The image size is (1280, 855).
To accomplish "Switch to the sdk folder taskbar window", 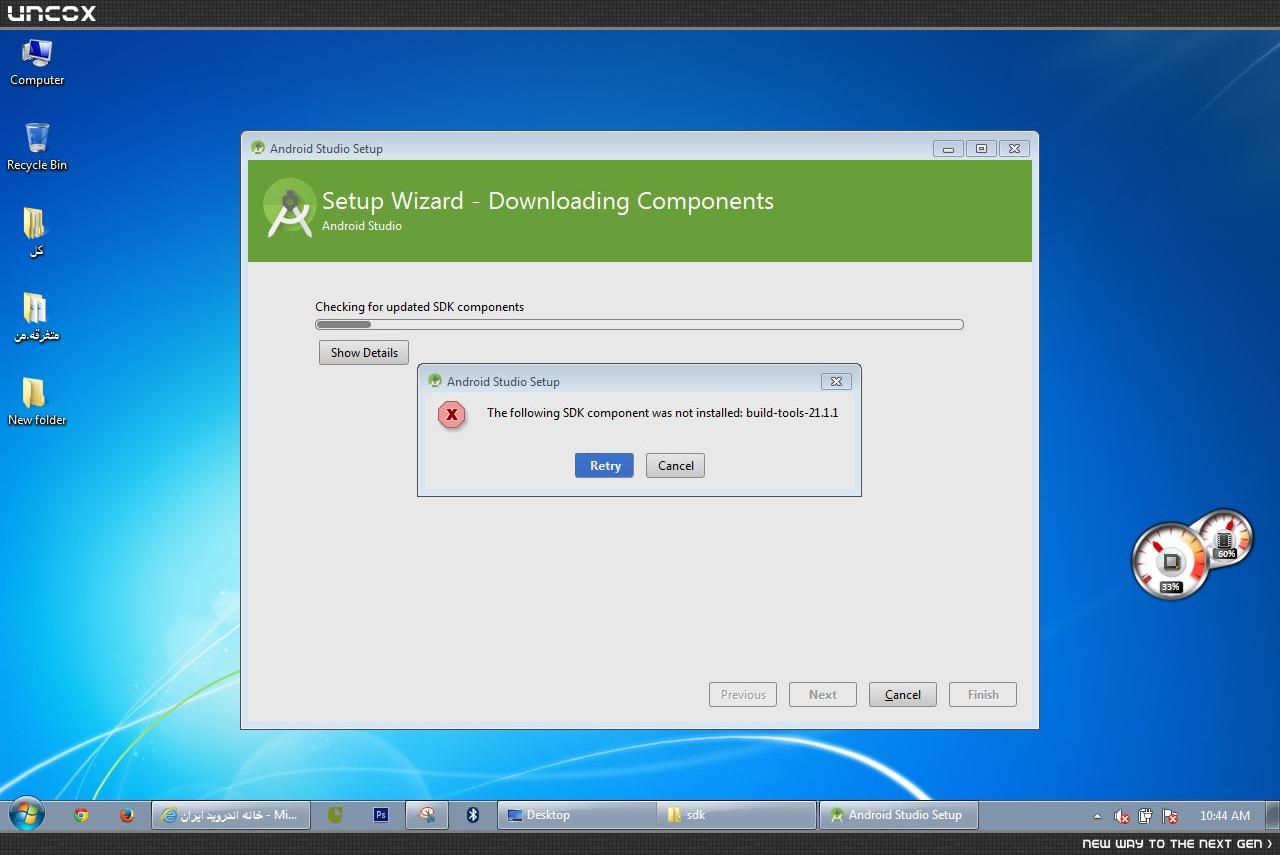I will point(736,815).
